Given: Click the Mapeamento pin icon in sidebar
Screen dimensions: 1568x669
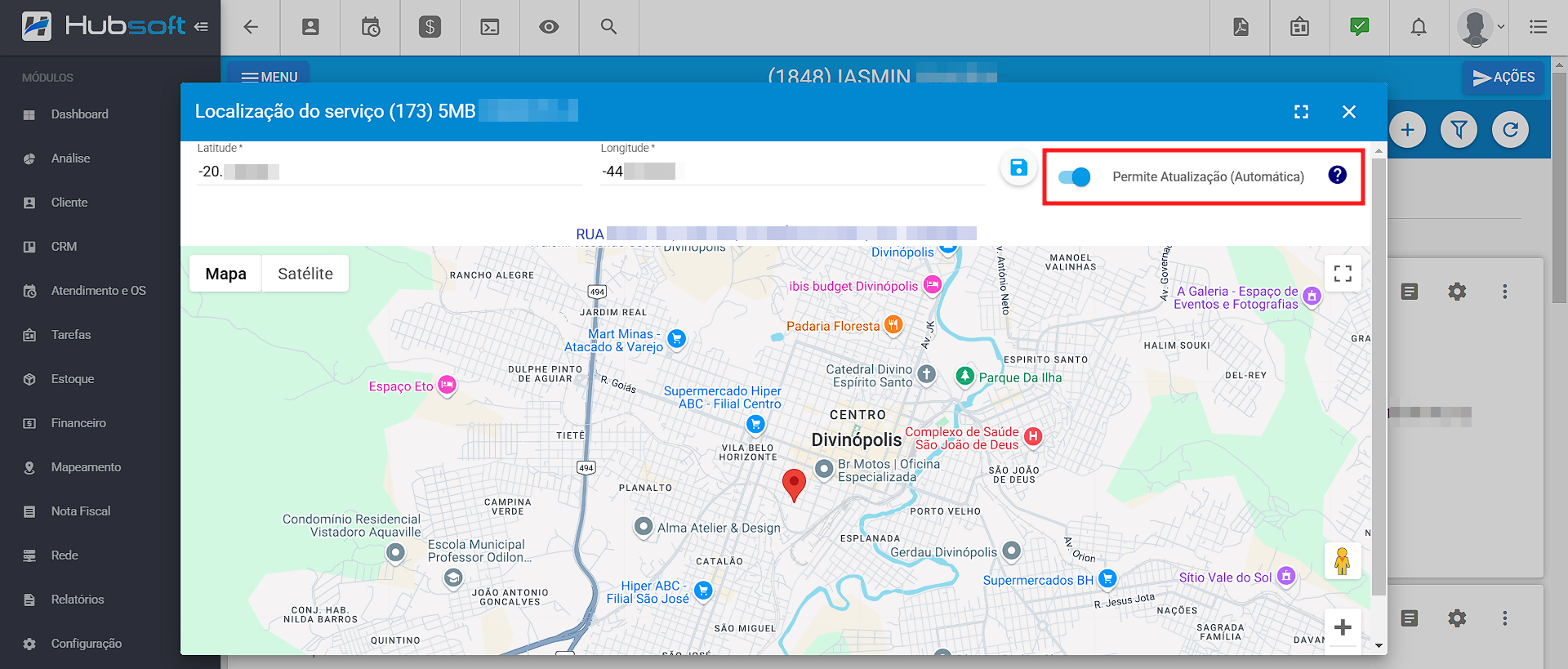Looking at the screenshot, I should click(x=29, y=467).
